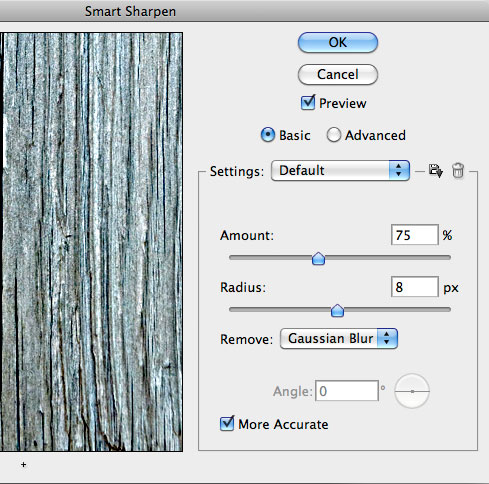
Task: Open the Settings Default dropdown
Action: (340, 171)
